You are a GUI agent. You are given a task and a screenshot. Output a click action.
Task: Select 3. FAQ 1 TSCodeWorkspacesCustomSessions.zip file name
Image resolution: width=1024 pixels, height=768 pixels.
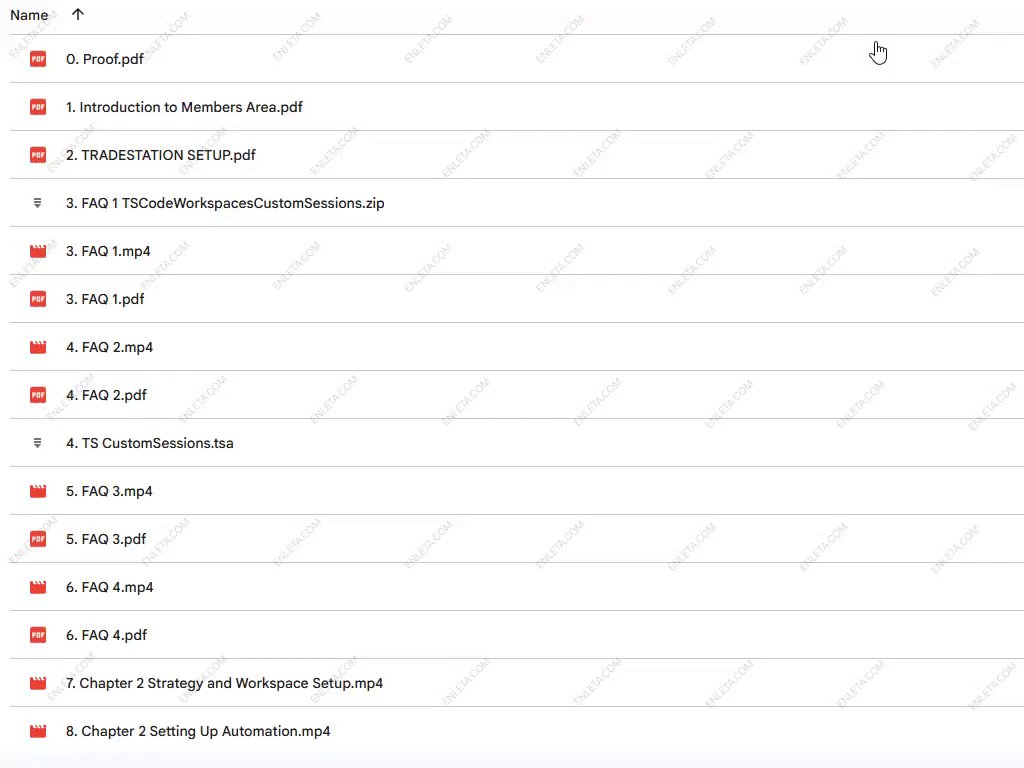(x=225, y=203)
